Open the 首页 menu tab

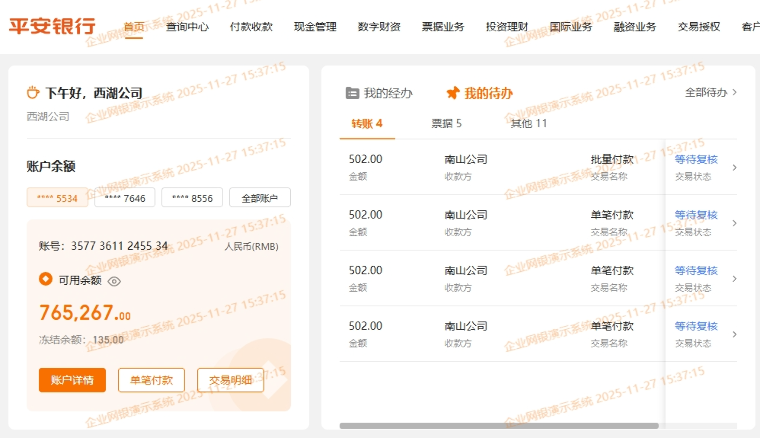(x=134, y=27)
